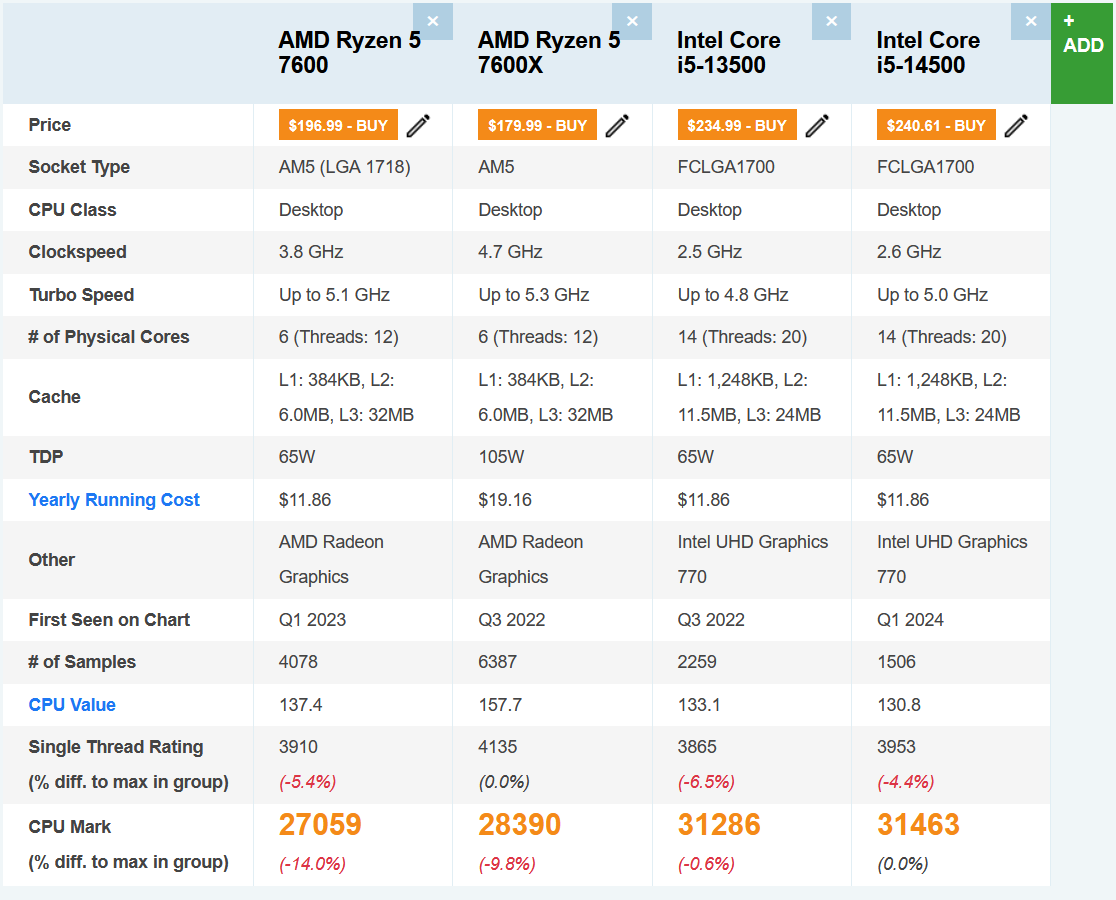The image size is (1116, 900).
Task: Click Up to 5.3 GHz turbo value
Action: coord(534,295)
